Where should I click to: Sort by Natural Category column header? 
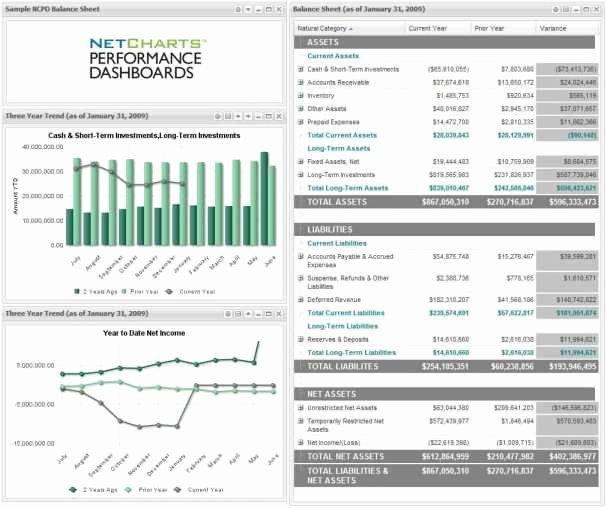click(350, 28)
